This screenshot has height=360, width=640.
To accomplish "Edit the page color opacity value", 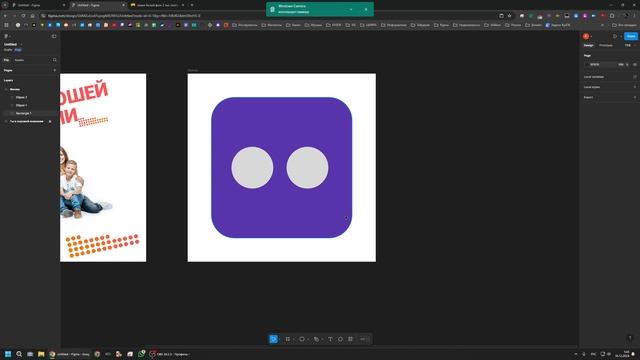I will coord(622,64).
